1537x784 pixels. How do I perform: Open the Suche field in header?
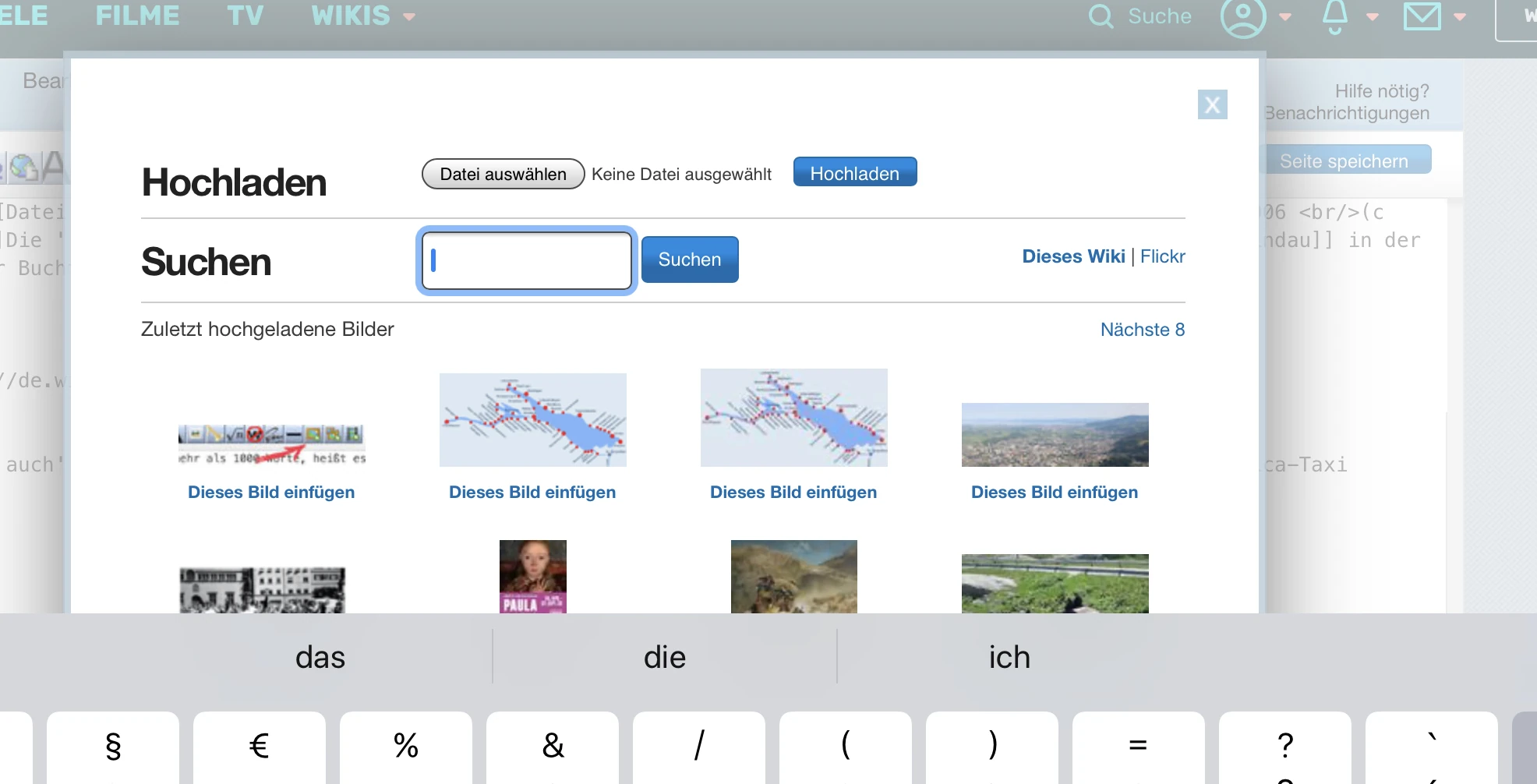[1160, 16]
